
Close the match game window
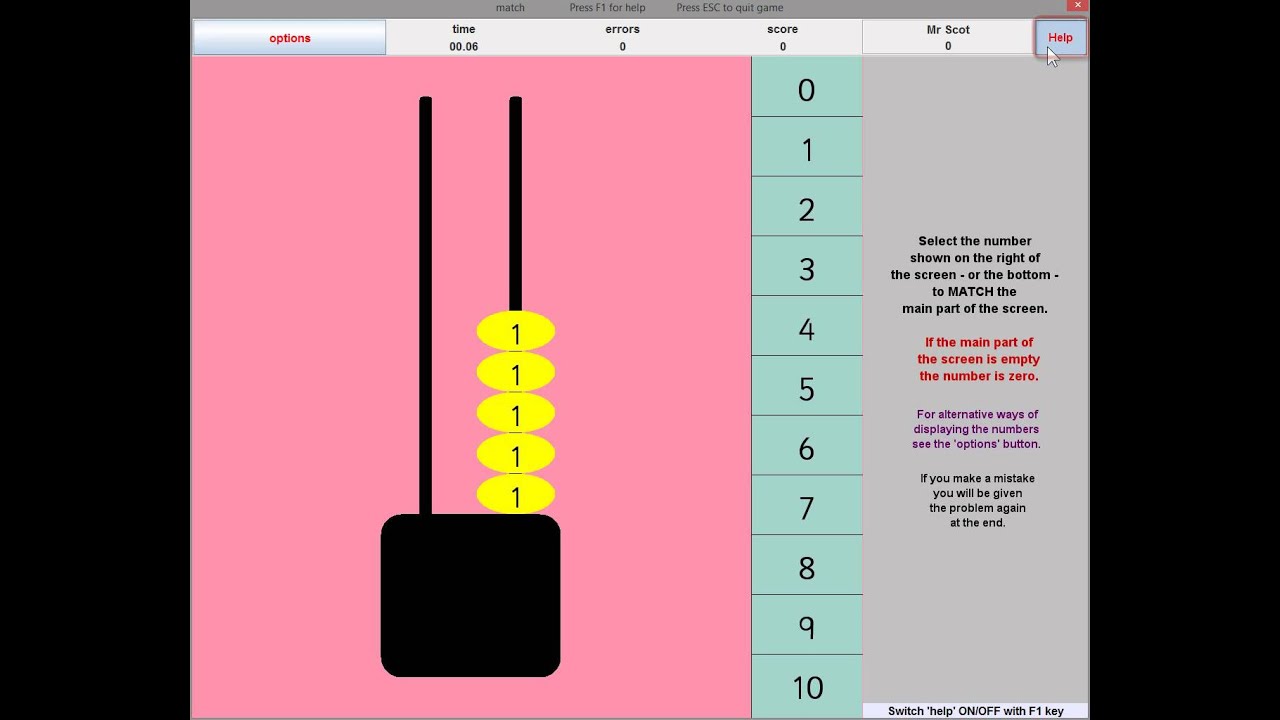click(x=1077, y=6)
